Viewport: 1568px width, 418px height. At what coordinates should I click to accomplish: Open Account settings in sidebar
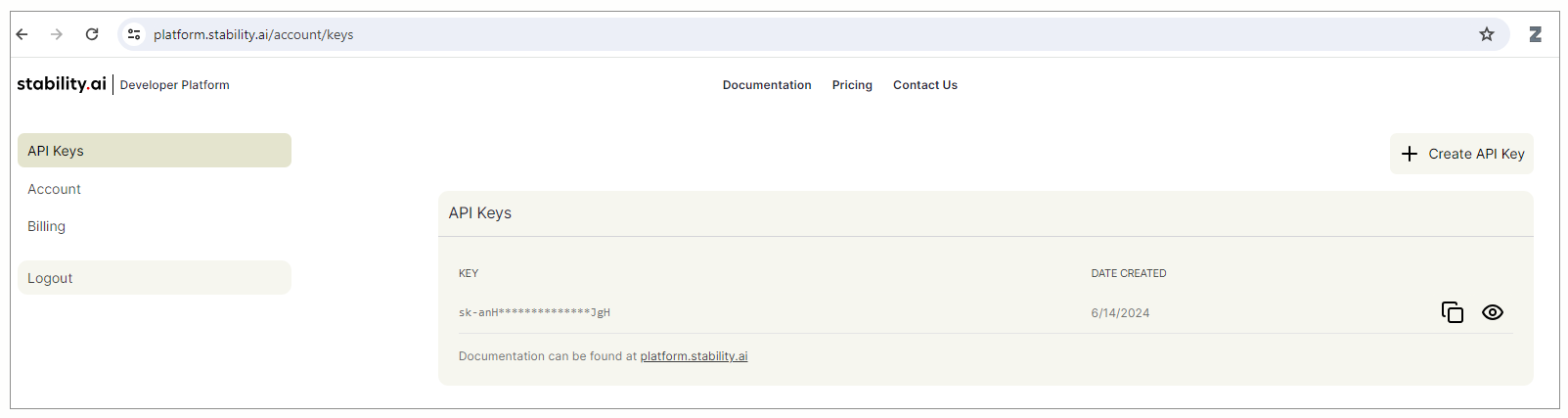tap(55, 189)
